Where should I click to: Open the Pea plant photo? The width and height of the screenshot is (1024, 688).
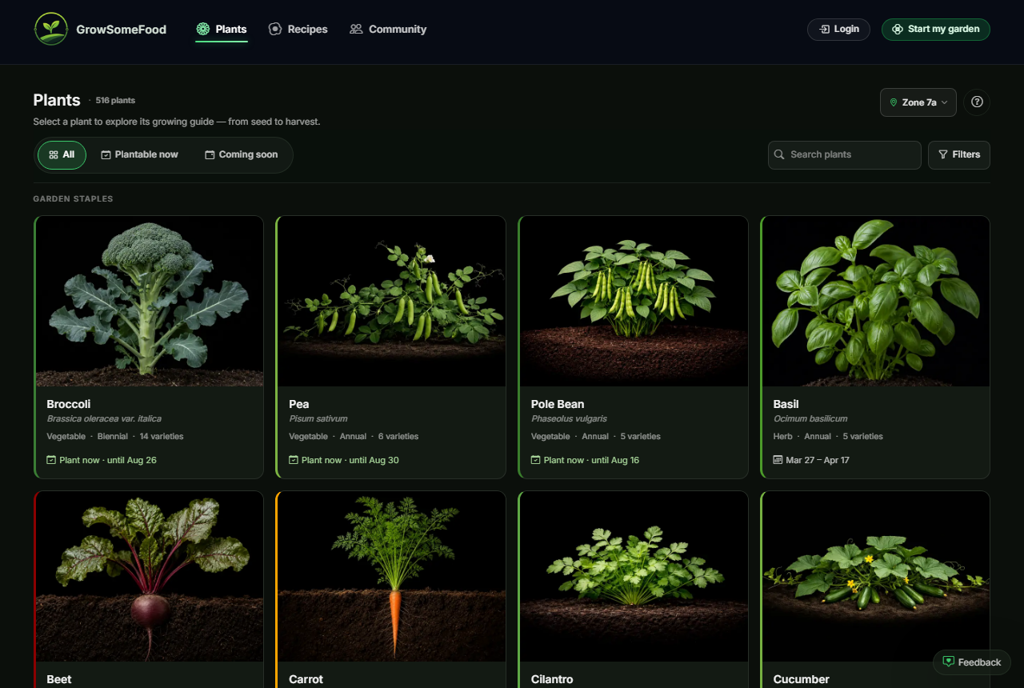392,301
